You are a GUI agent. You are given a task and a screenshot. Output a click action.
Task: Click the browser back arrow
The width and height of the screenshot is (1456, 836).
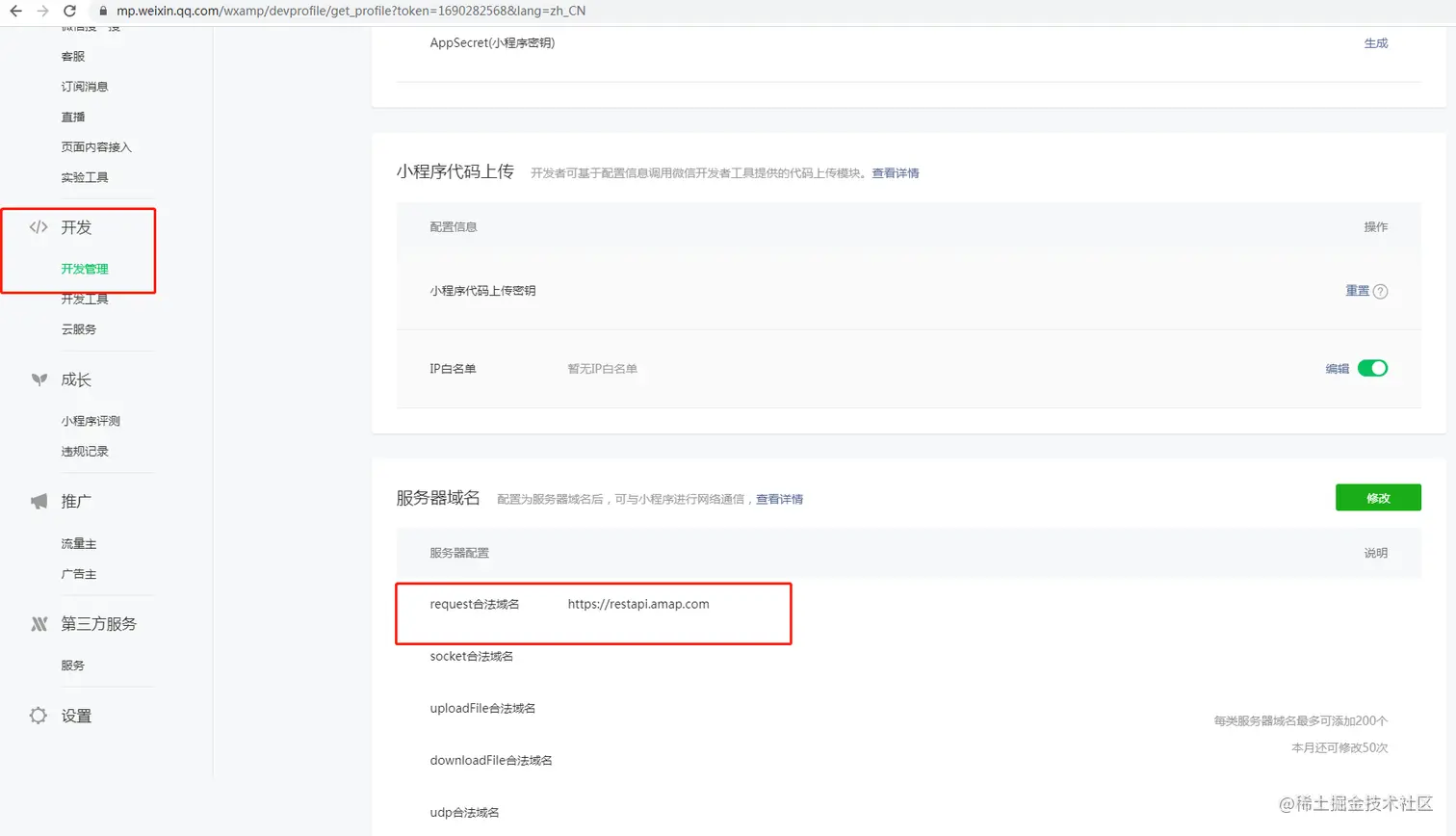[14, 11]
